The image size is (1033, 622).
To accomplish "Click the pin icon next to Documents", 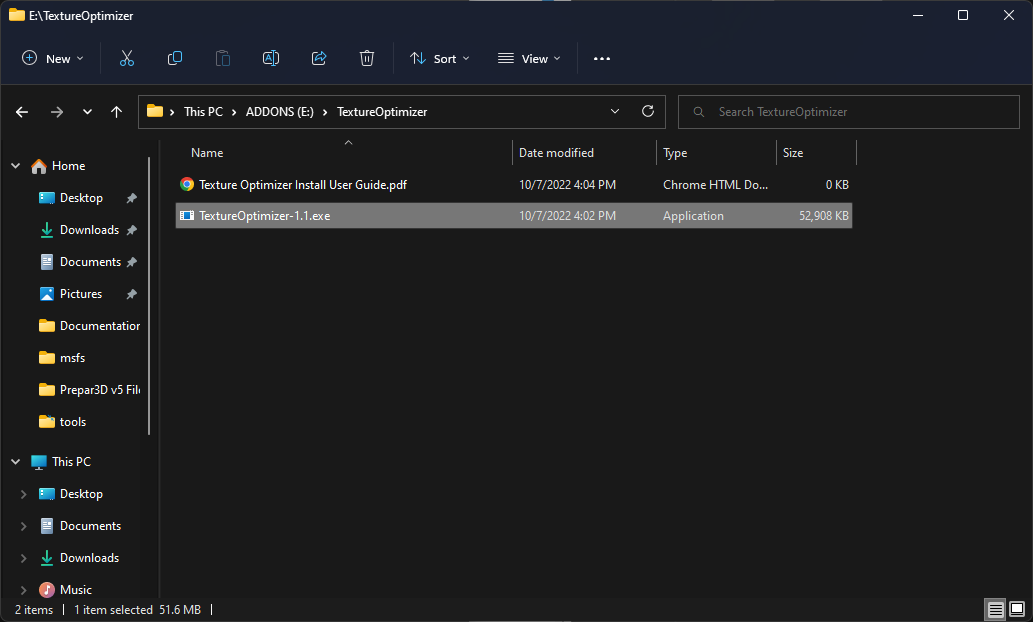I will [132, 262].
